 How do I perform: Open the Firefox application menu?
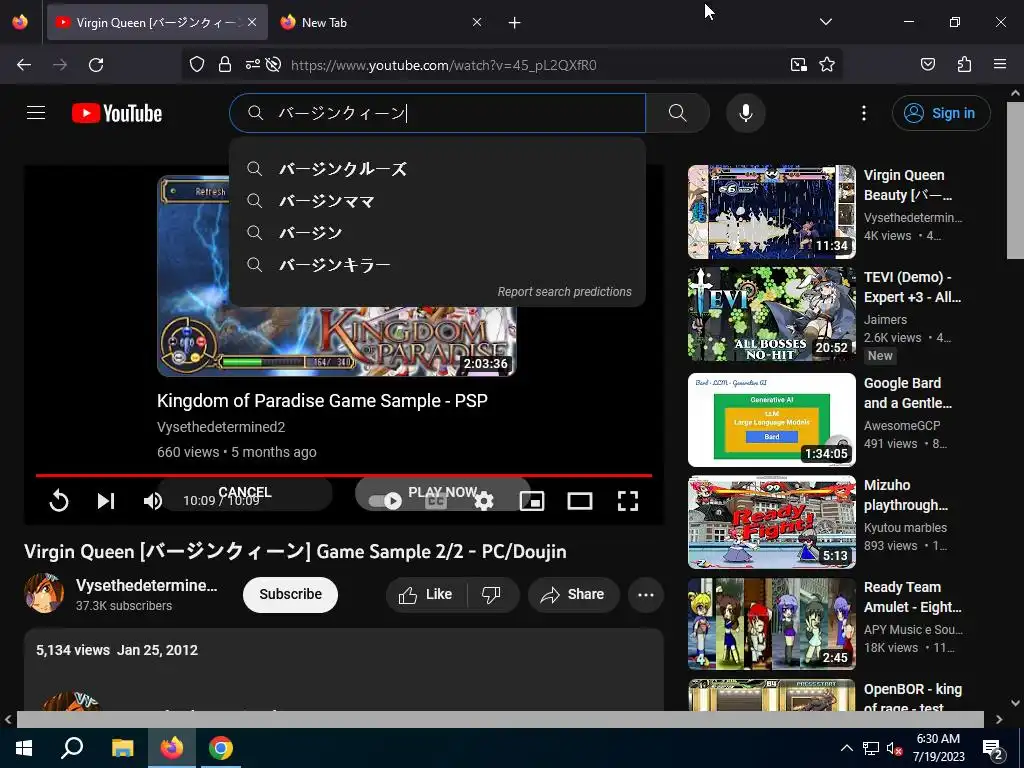coord(1000,65)
